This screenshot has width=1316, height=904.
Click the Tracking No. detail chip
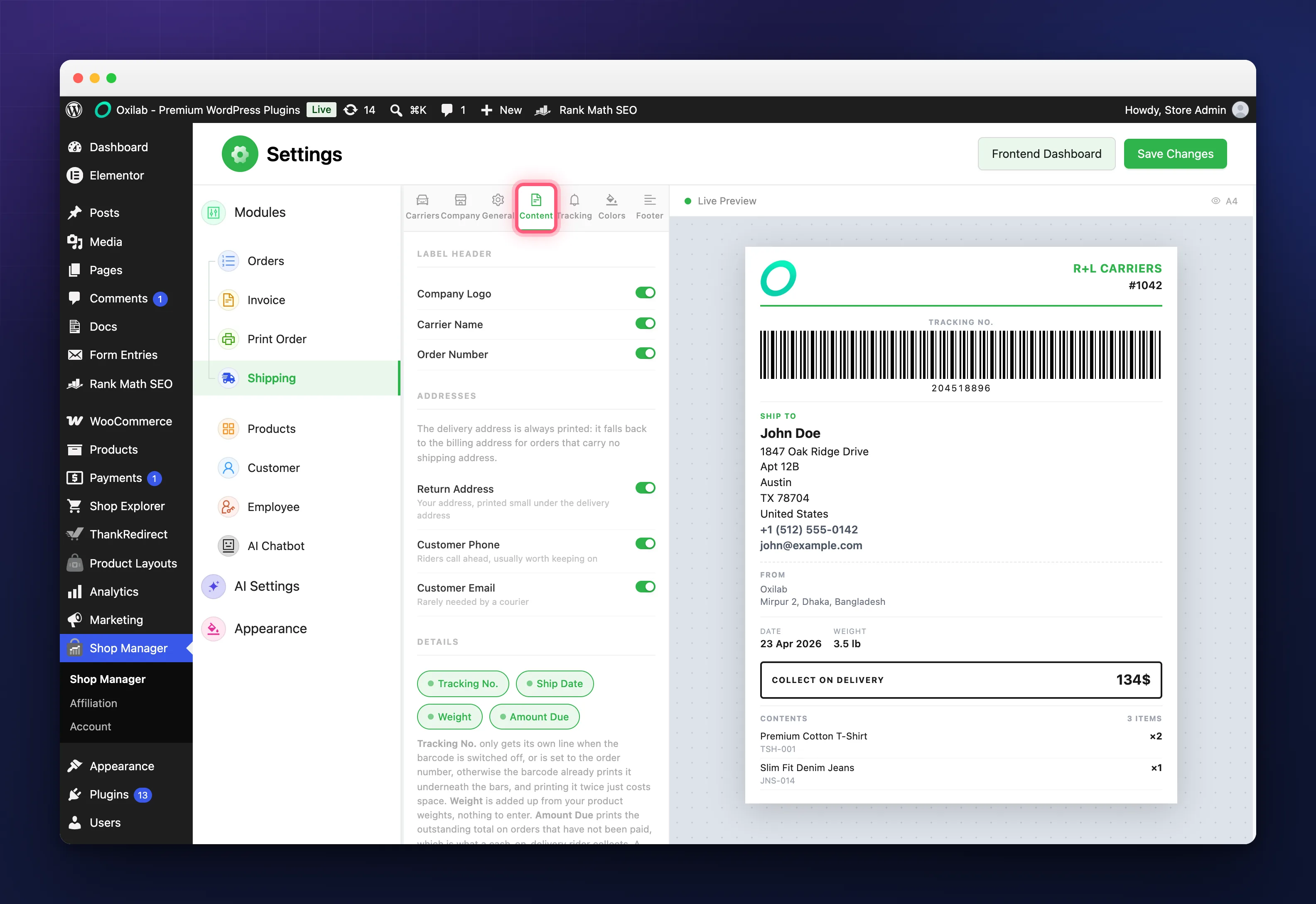[463, 684]
